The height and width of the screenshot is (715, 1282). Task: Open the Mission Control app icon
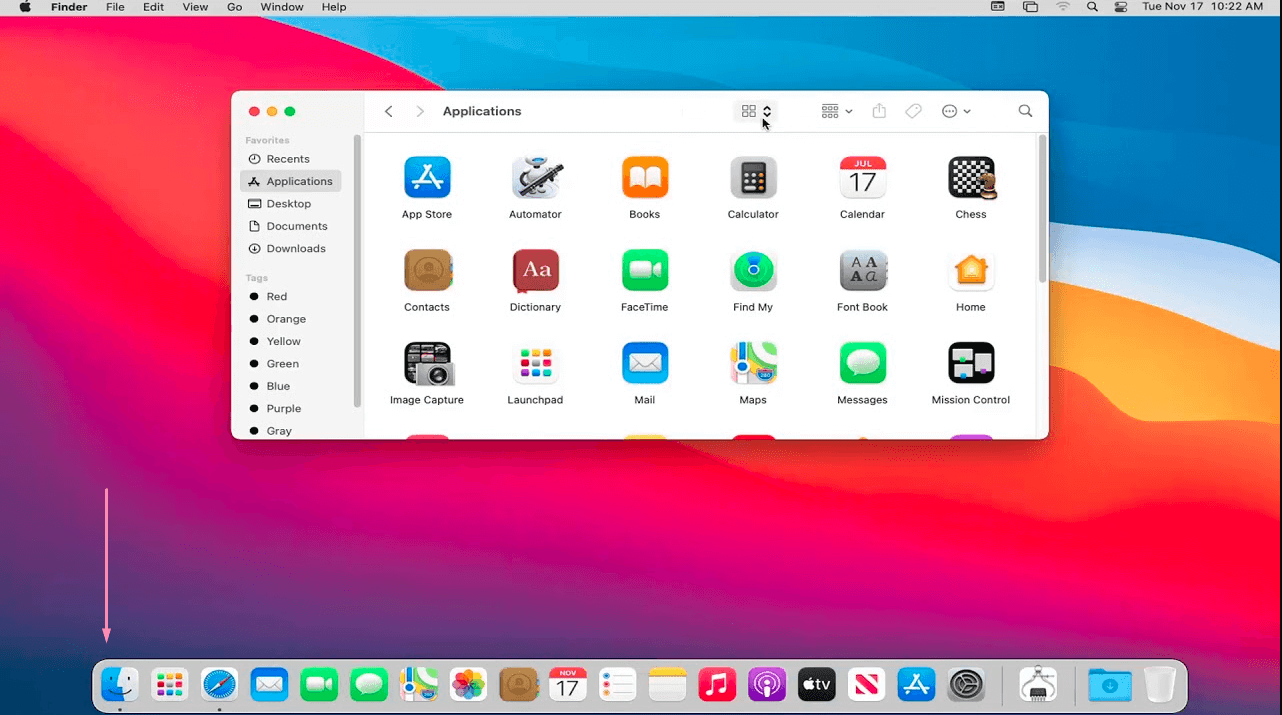970,363
